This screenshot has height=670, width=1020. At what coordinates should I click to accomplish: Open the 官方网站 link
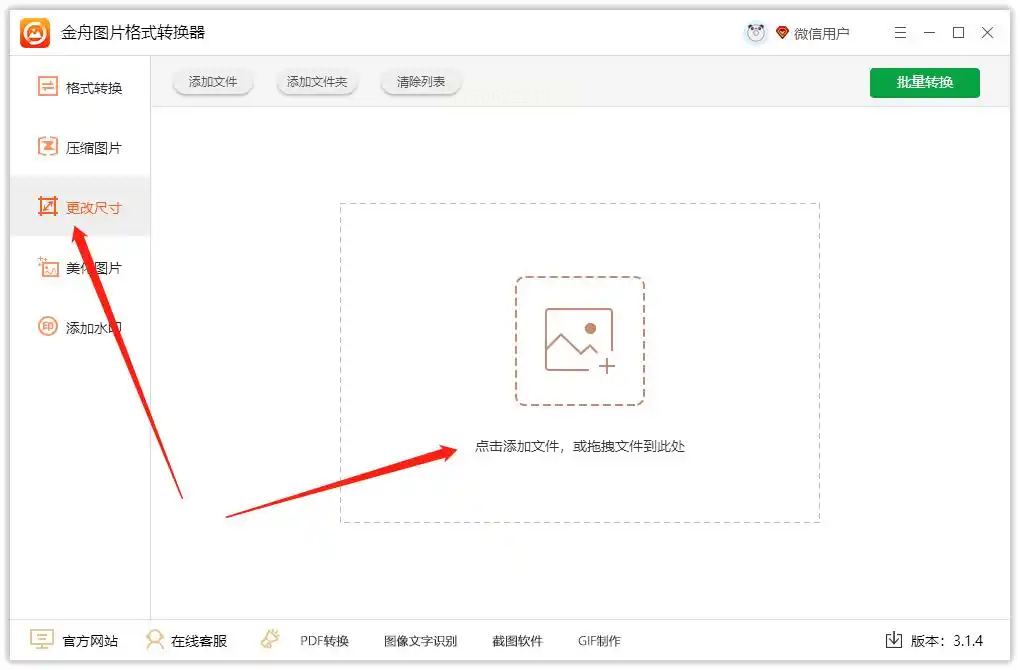click(x=90, y=641)
